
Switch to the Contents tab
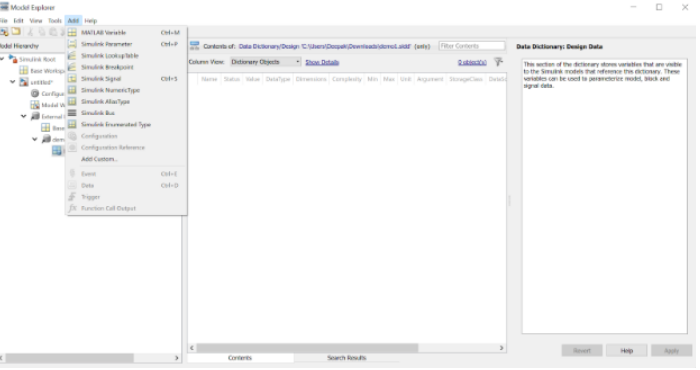240,358
